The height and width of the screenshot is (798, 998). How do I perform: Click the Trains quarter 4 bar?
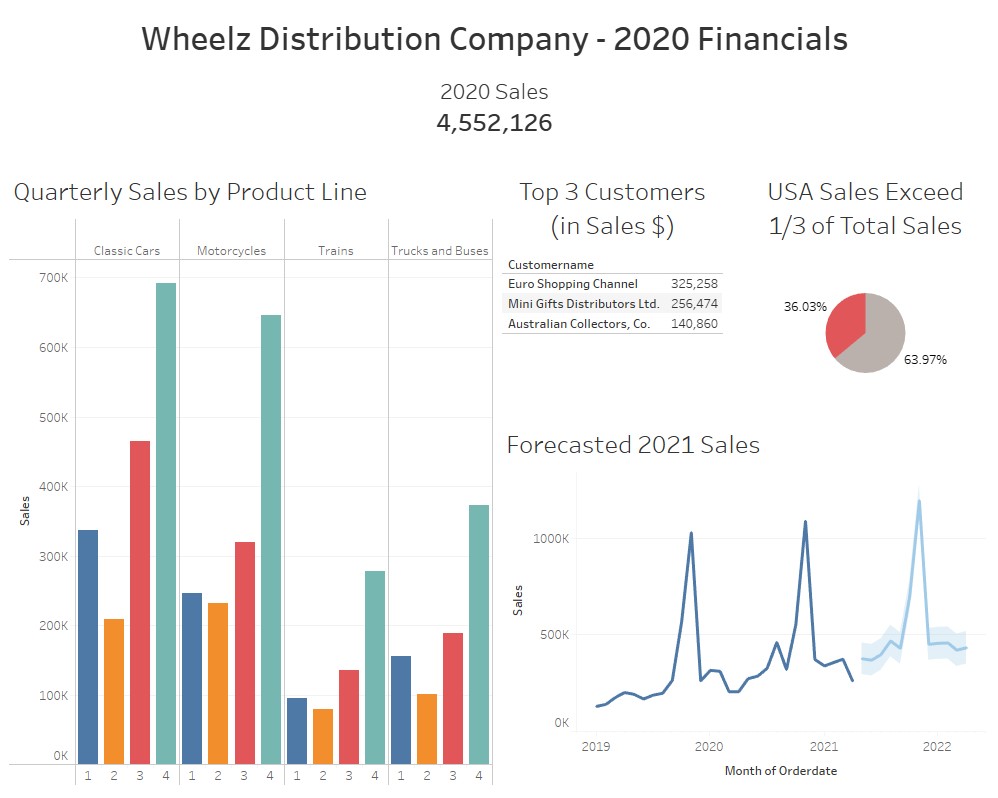pyautogui.click(x=374, y=667)
